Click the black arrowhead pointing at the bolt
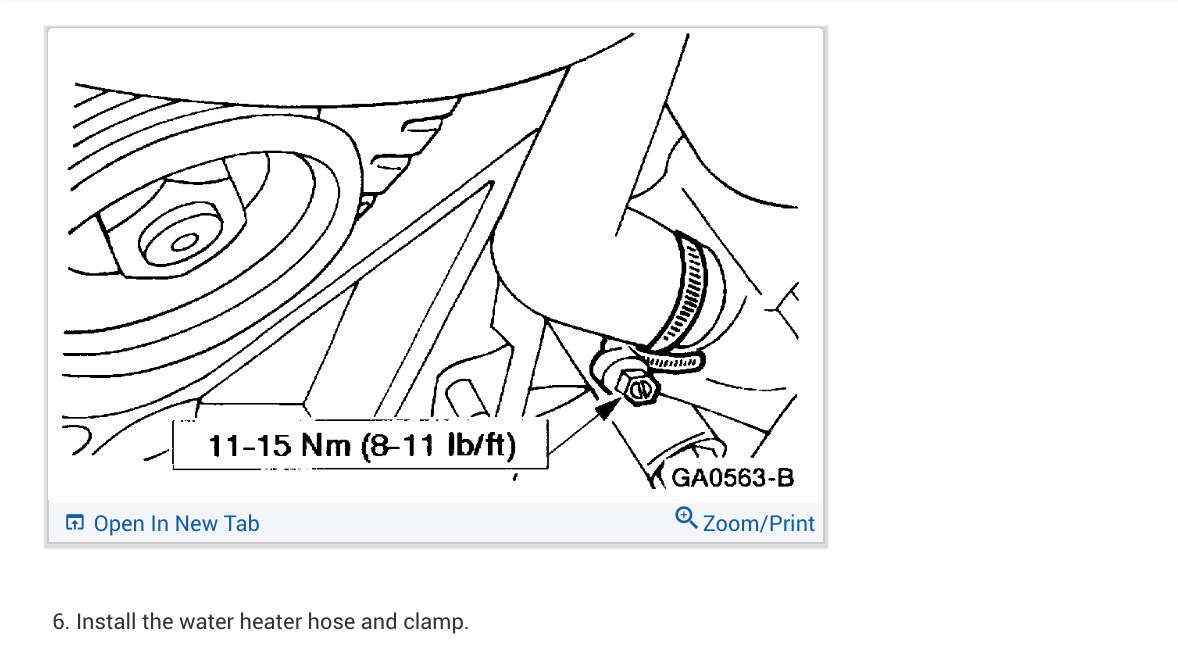 point(606,410)
